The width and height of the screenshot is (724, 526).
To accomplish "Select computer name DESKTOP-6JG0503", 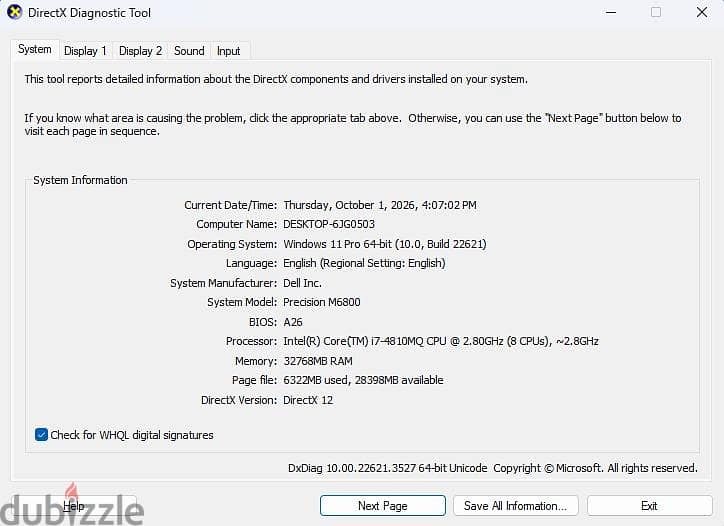I will [x=329, y=224].
